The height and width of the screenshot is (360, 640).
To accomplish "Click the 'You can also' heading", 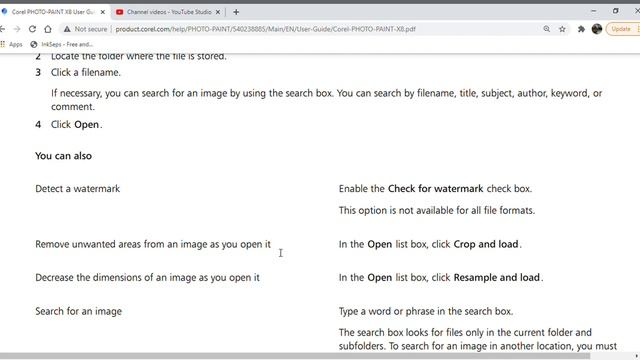I will point(63,156).
